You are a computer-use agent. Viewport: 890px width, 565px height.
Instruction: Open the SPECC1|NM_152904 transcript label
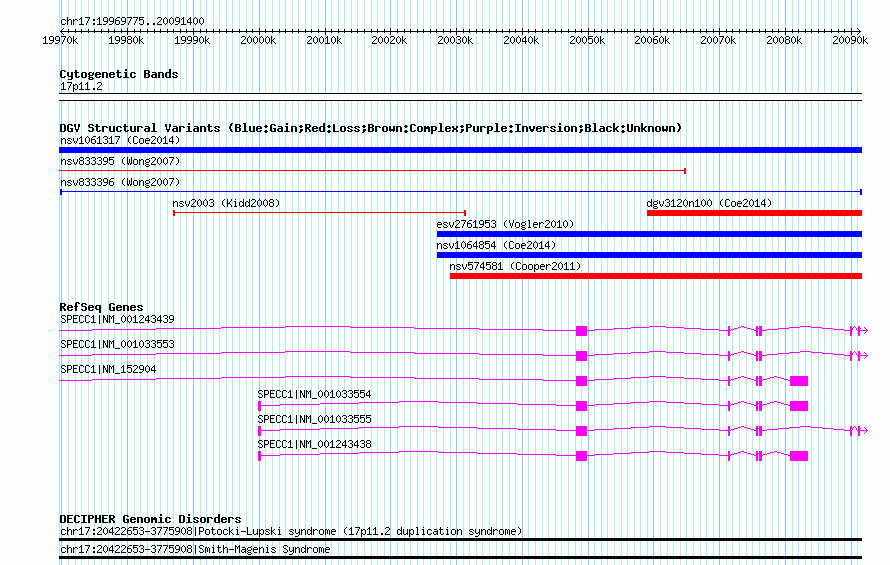click(x=108, y=369)
